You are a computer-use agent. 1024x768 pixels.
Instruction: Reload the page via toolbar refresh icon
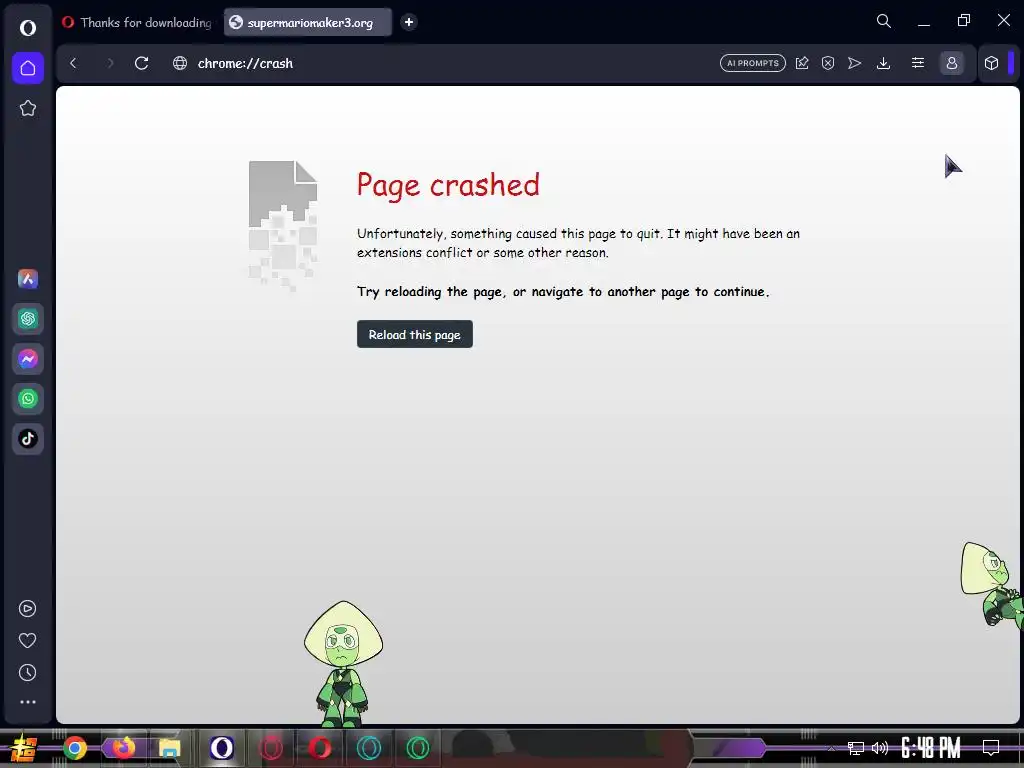click(x=142, y=63)
